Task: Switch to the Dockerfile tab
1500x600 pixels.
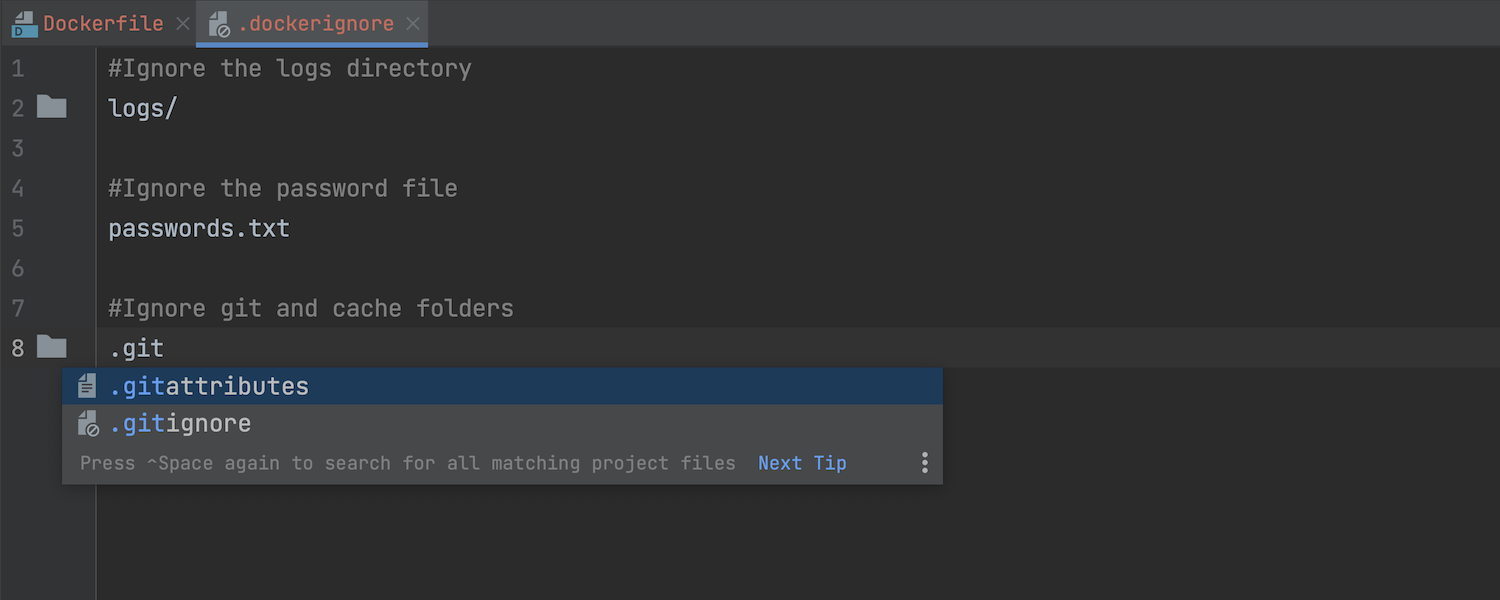Action: (x=103, y=24)
